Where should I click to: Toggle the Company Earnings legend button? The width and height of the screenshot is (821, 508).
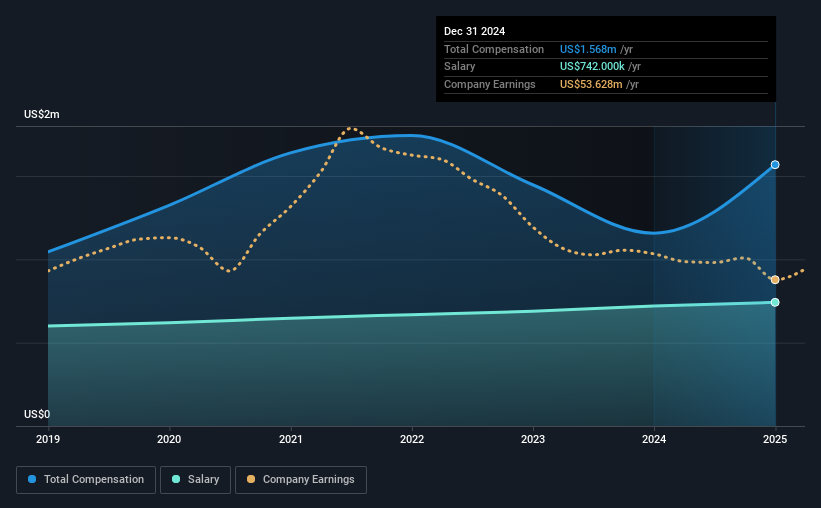[x=301, y=480]
